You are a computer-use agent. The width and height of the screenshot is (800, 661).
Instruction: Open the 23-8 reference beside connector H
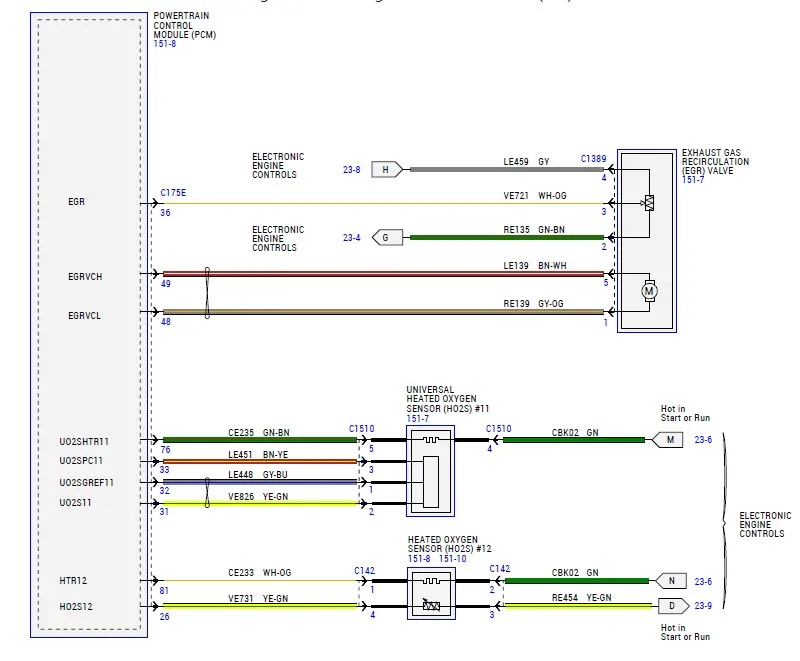[x=352, y=169]
